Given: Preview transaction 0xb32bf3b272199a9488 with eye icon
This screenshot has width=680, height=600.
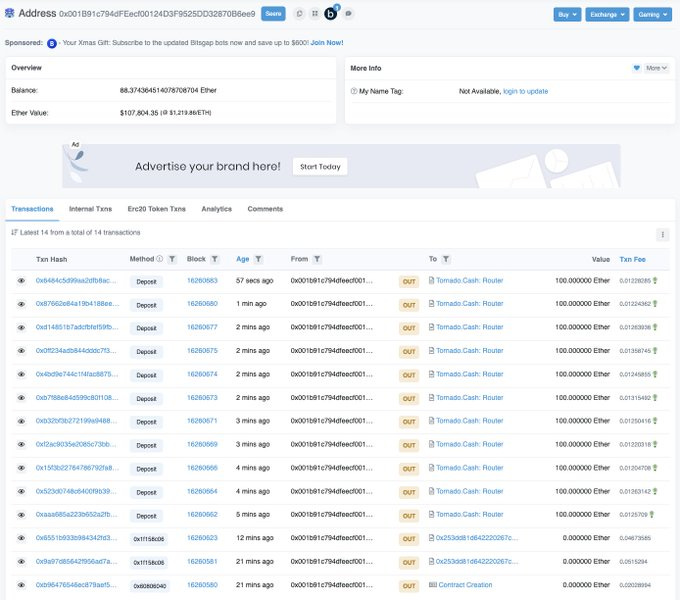Looking at the screenshot, I should pos(21,421).
